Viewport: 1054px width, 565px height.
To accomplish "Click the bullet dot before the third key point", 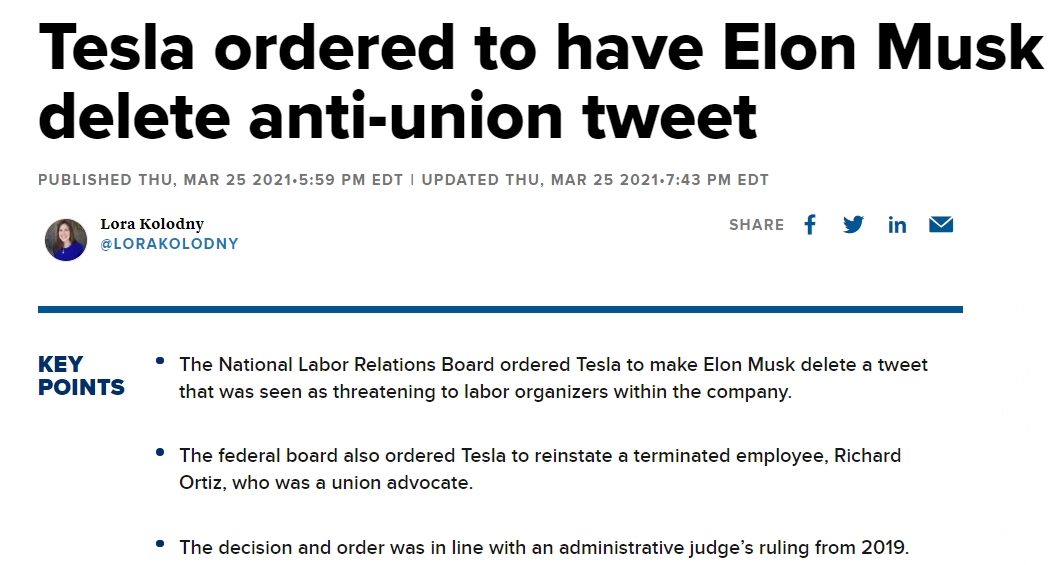I will [x=160, y=544].
